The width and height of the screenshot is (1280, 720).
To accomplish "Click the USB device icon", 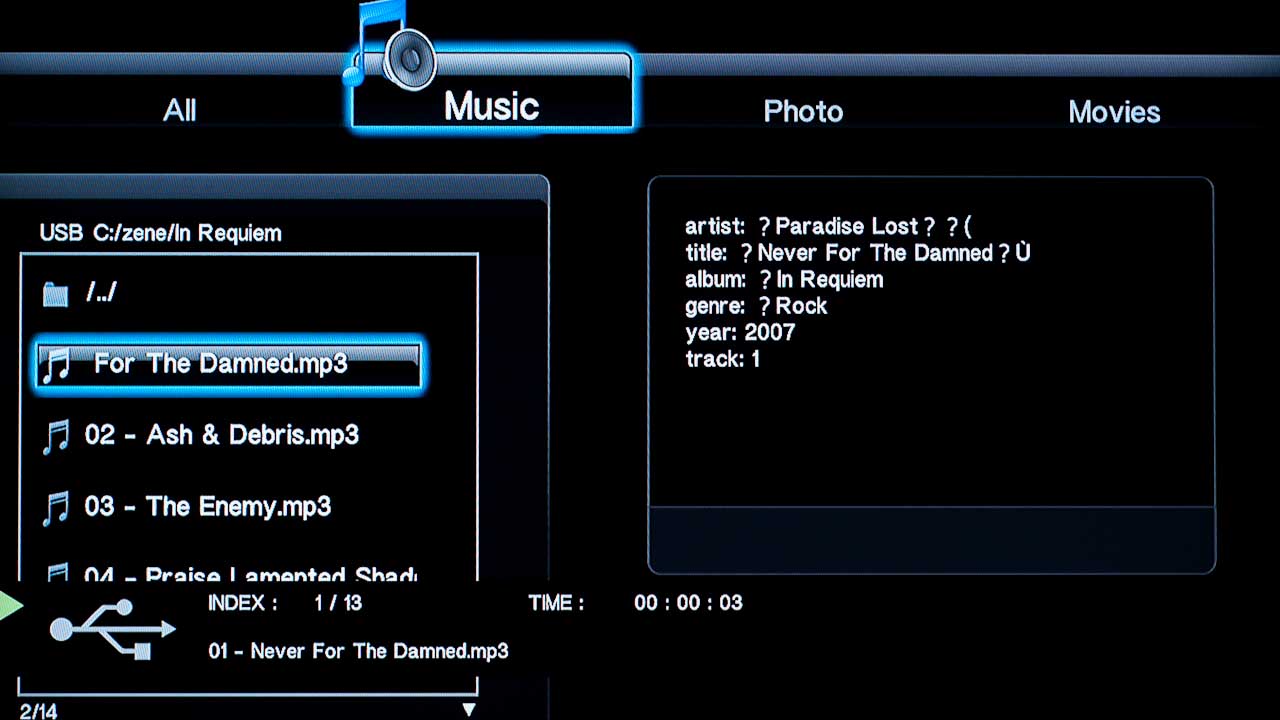I will (x=112, y=629).
